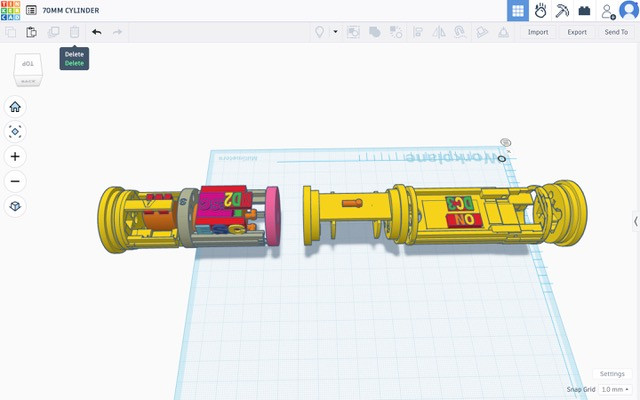The height and width of the screenshot is (400, 640).
Task: Open the design list icon beside title
Action: [31, 10]
